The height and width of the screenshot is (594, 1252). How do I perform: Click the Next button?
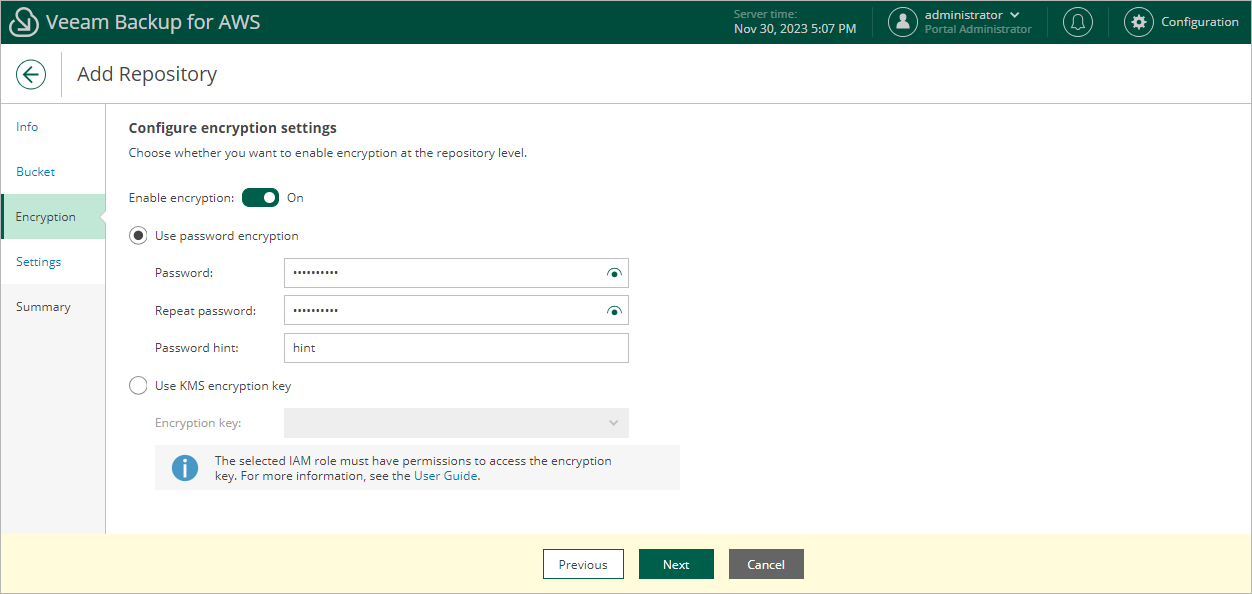click(676, 564)
